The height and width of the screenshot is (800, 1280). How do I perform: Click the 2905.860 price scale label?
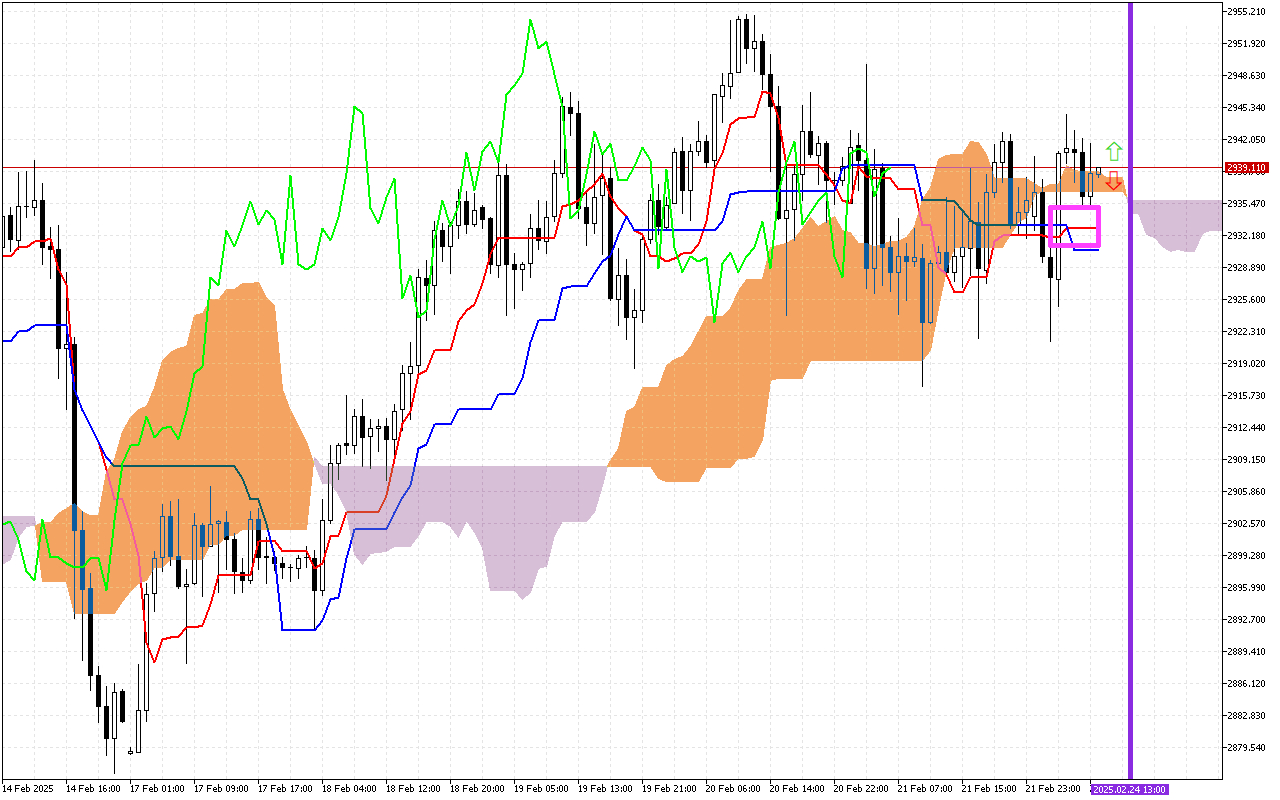(1247, 492)
